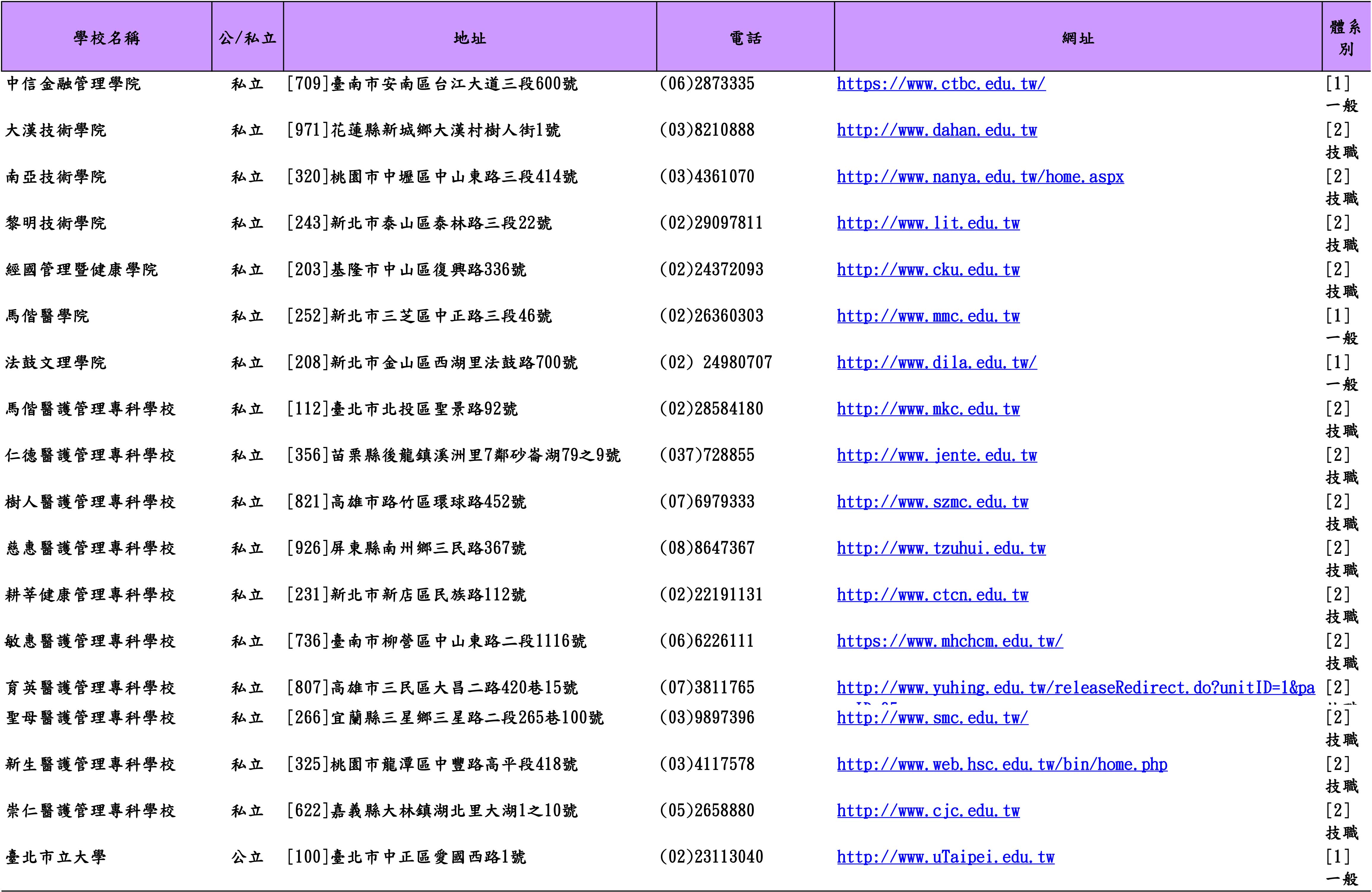Open the www.mmc.edu.tw link
1372x892 pixels.
coord(928,316)
